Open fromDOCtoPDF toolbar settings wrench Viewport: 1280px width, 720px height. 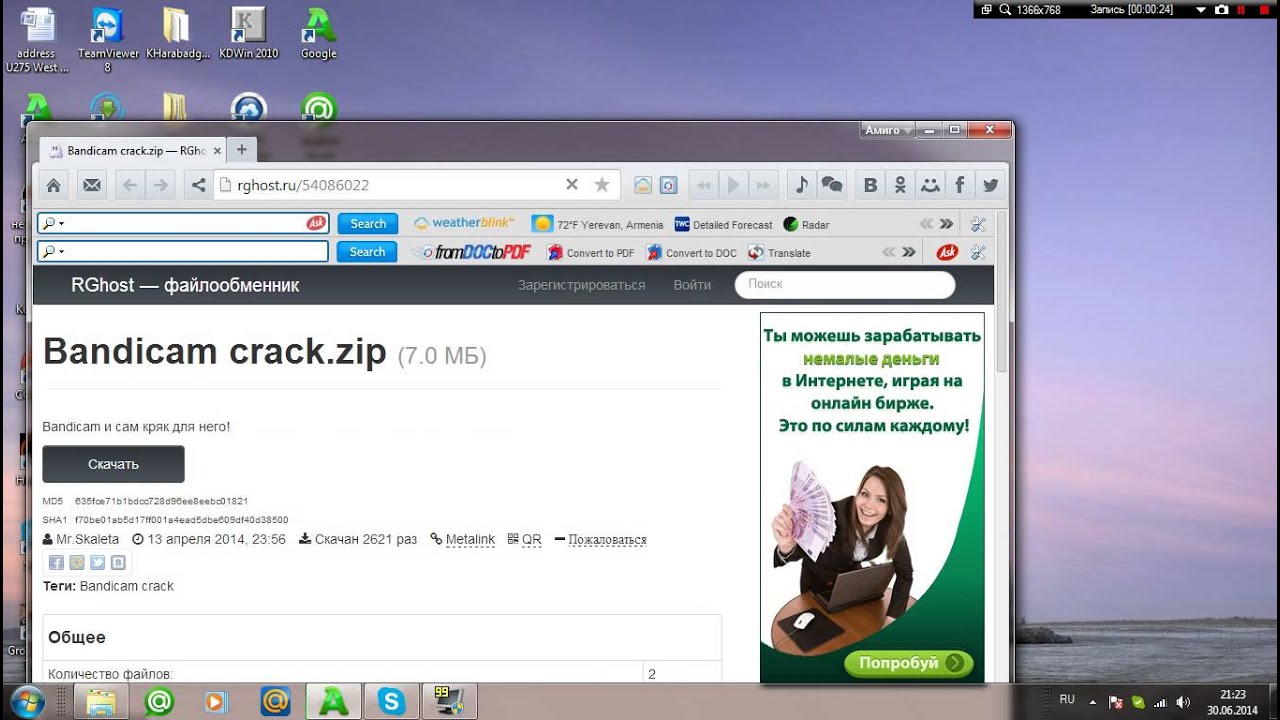coord(978,252)
